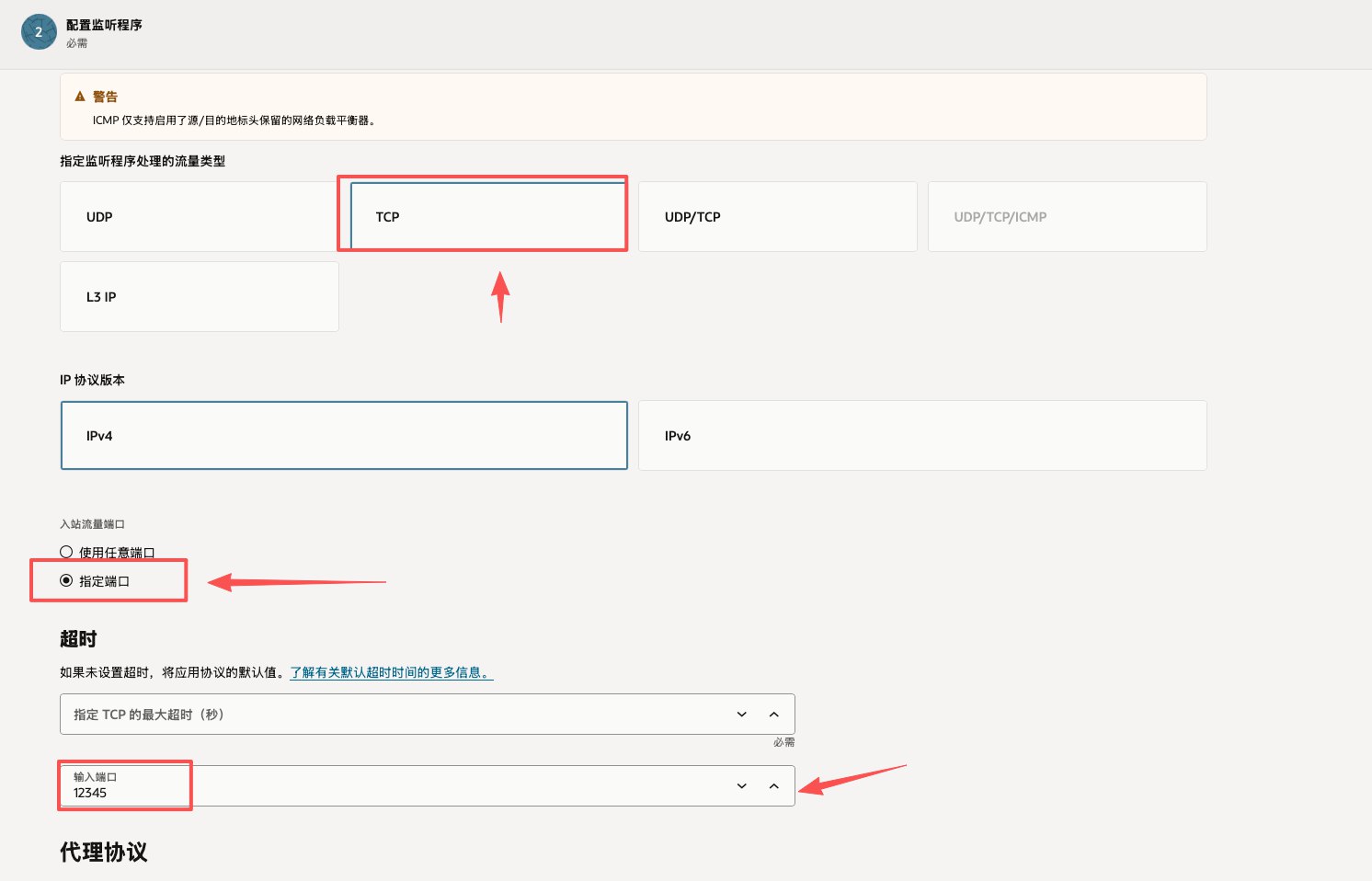This screenshot has height=881, width=1372.
Task: Pick the UDP/TCP/ICMP traffic type tile
Action: 1067,217
